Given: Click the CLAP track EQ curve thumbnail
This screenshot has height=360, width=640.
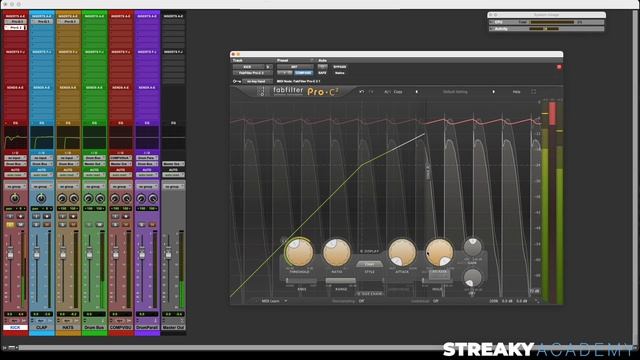Looking at the screenshot, I should click(x=42, y=138).
